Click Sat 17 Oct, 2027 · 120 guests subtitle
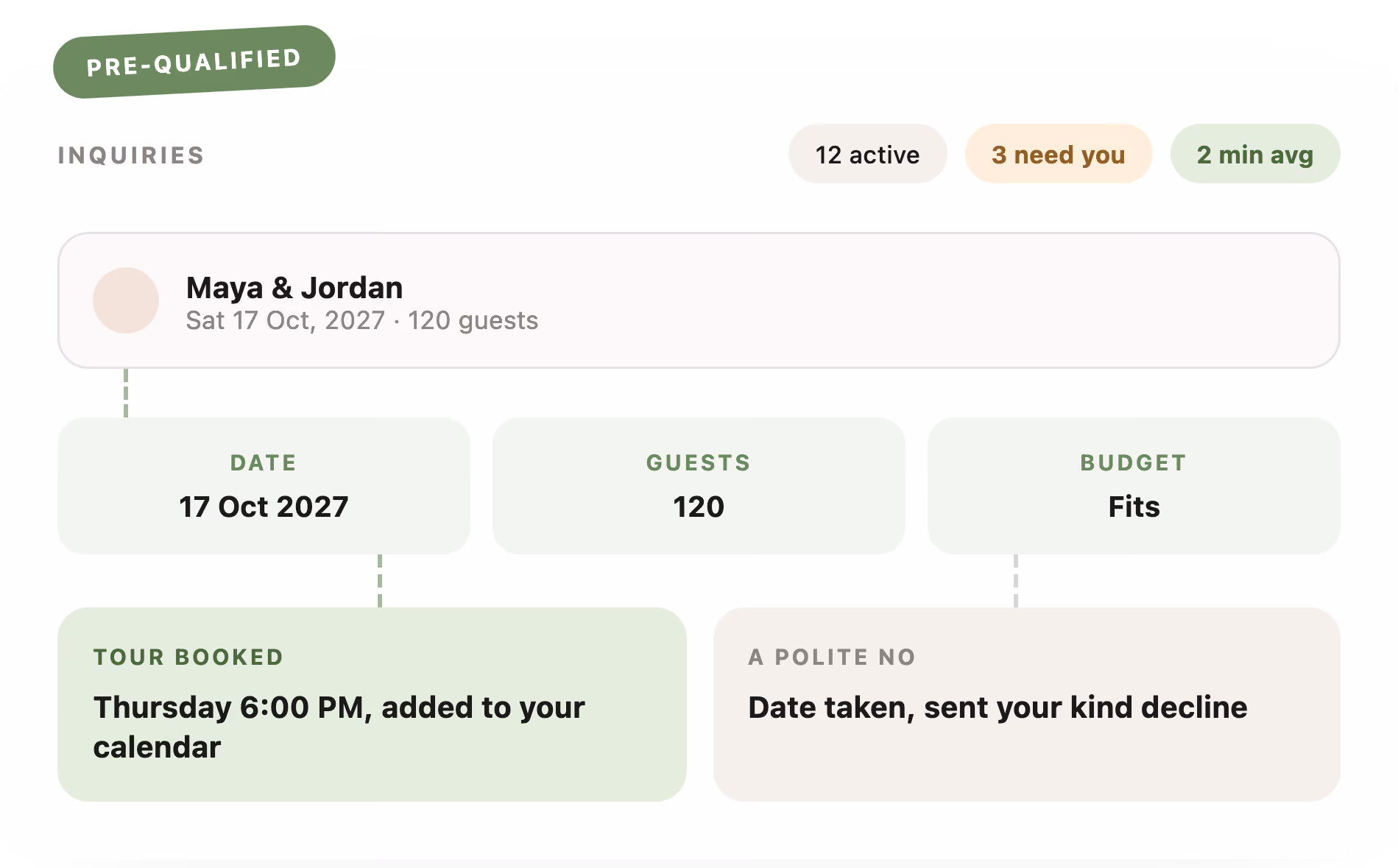 (x=362, y=321)
